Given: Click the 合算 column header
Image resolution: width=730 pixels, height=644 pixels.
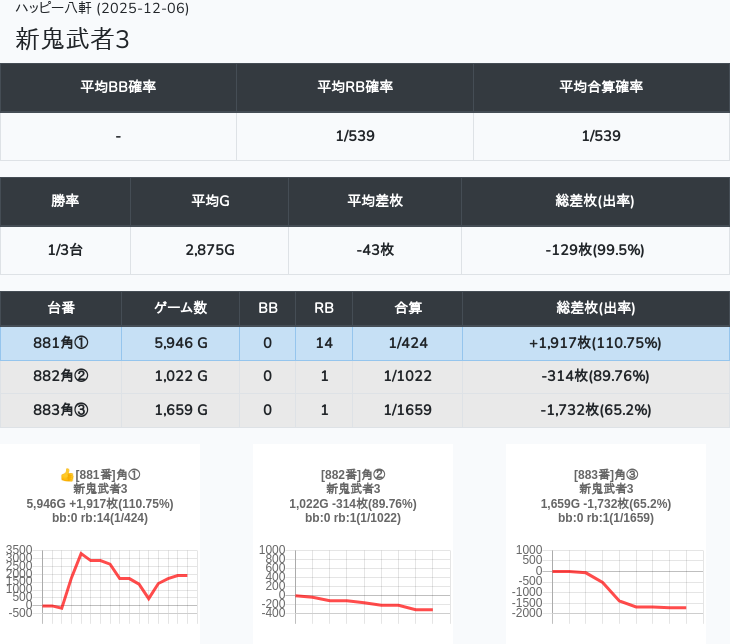Looking at the screenshot, I should [407, 308].
